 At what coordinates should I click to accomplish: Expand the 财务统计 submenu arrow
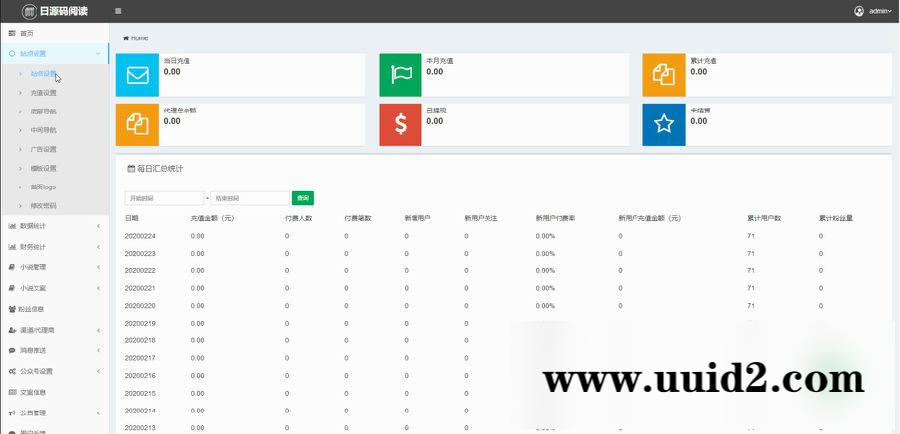click(98, 247)
